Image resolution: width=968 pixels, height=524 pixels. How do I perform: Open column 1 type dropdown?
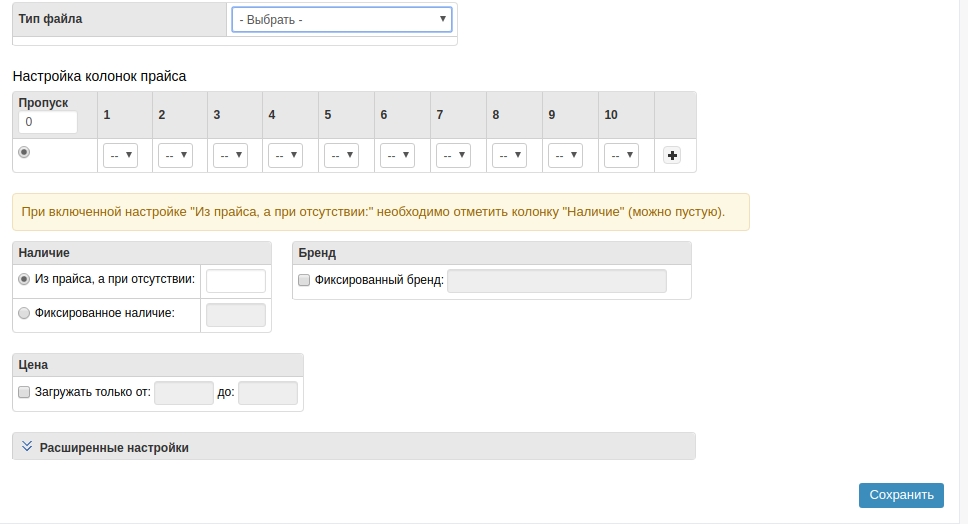(120, 155)
